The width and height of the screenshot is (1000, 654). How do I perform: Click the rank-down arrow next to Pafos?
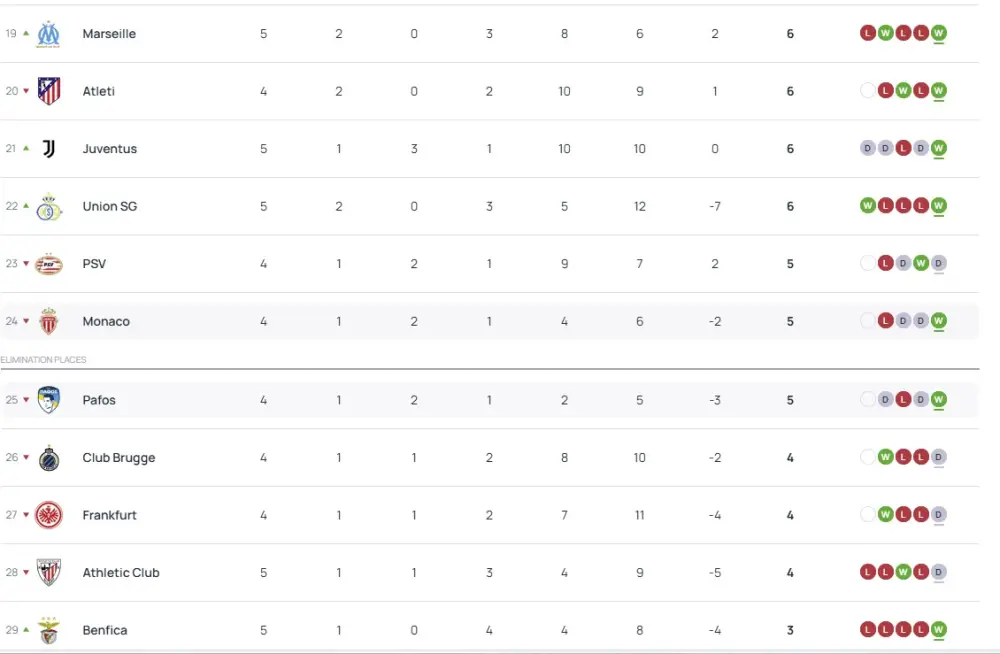25,398
